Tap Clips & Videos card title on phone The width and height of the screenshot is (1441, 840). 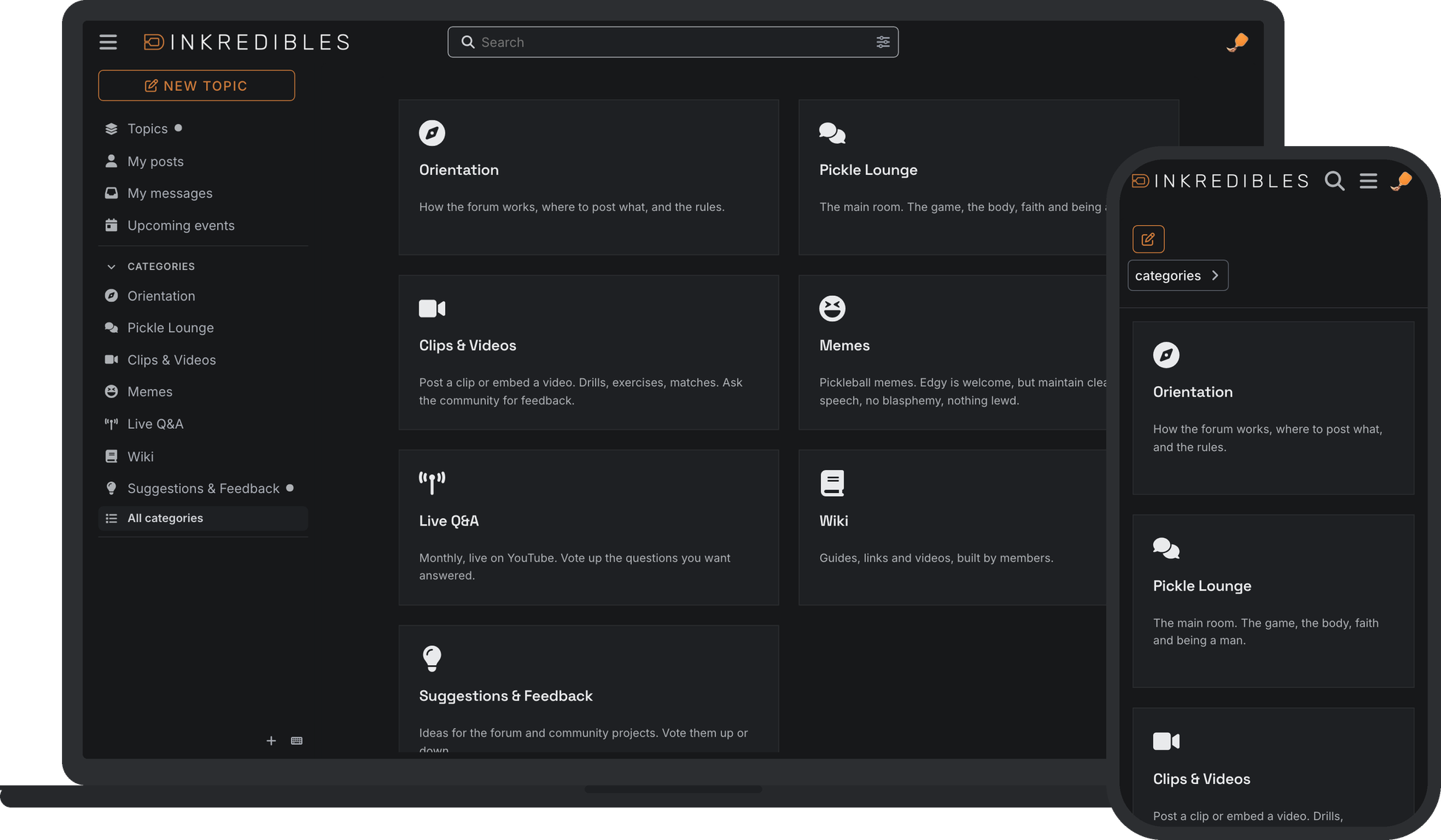[1201, 779]
